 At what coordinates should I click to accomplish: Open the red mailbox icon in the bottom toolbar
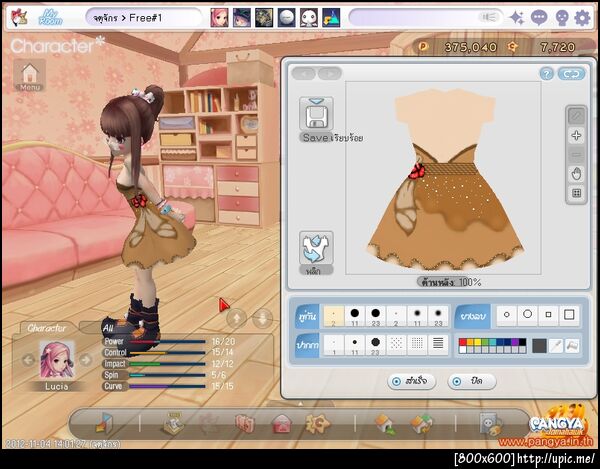click(x=282, y=424)
